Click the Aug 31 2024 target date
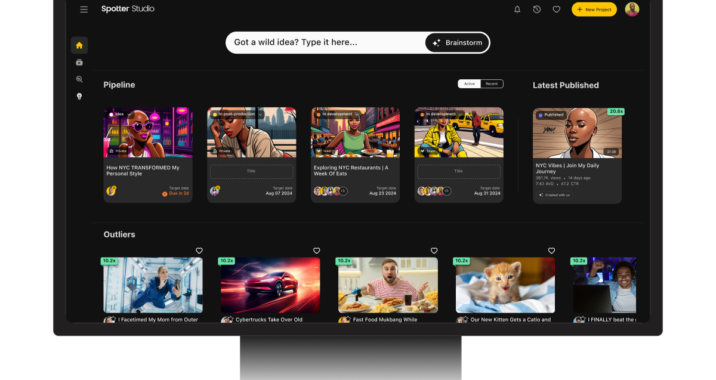Screen dimensions: 716x380 point(487,194)
